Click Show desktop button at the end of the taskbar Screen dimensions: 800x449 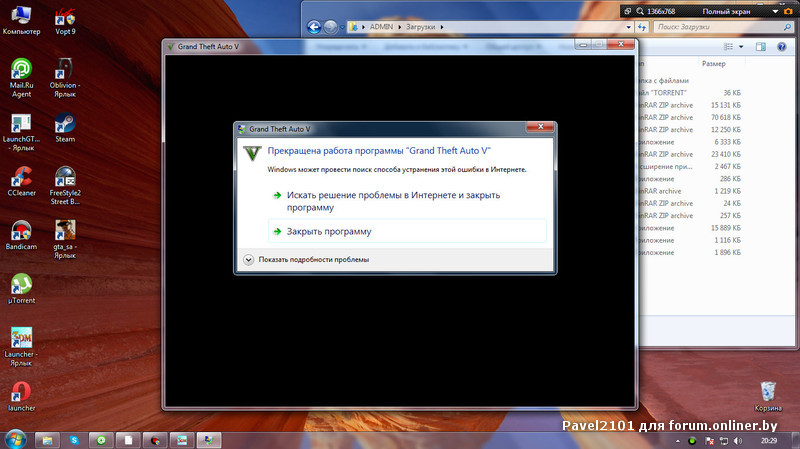(x=796, y=441)
